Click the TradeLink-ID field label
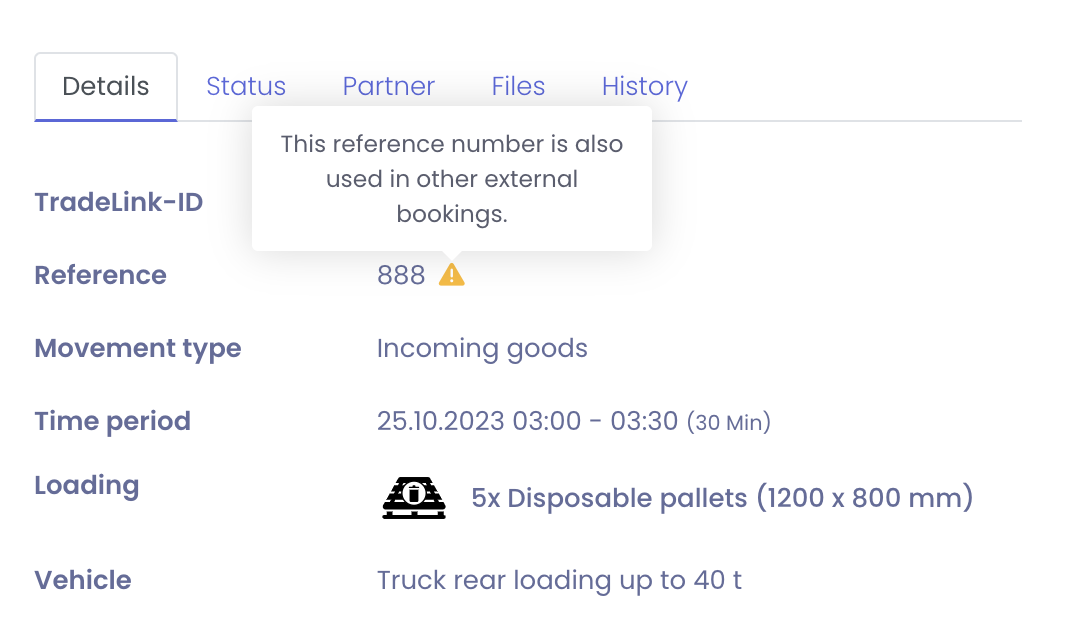Viewport: 1070px width, 632px height. tap(119, 203)
